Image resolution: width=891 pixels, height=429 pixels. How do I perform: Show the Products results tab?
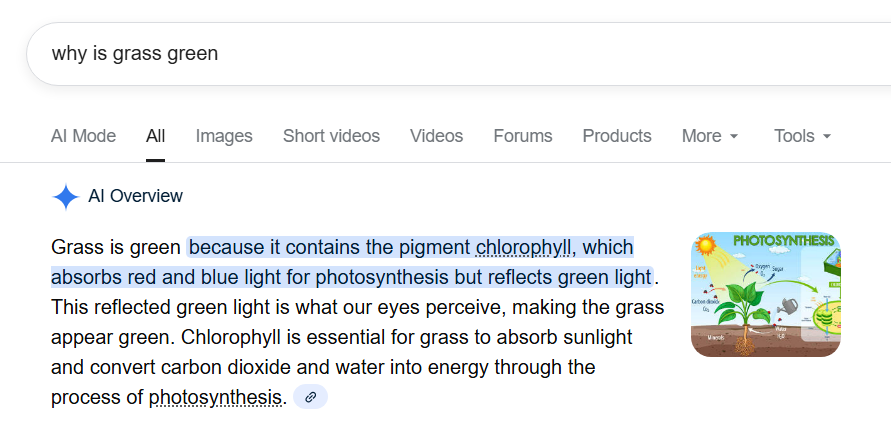pos(616,136)
